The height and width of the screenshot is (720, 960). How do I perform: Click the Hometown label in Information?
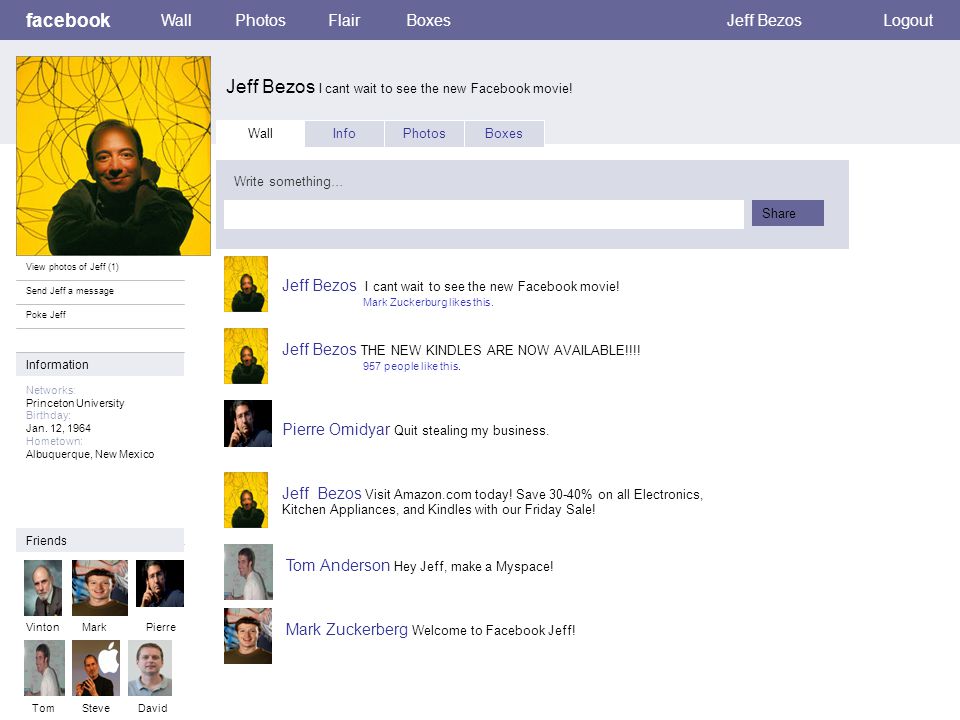click(54, 441)
